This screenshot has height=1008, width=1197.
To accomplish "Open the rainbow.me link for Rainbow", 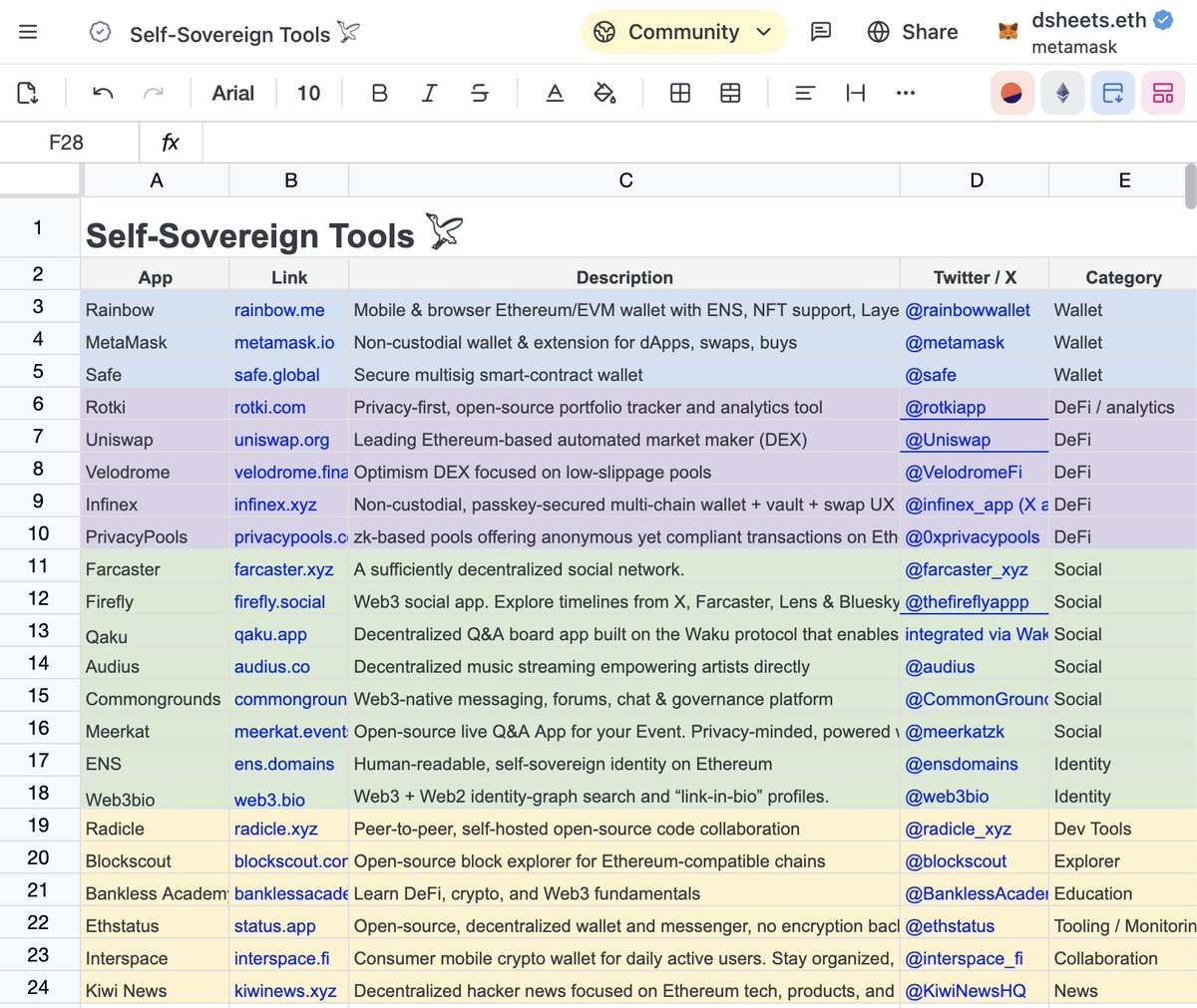I will pos(280,310).
